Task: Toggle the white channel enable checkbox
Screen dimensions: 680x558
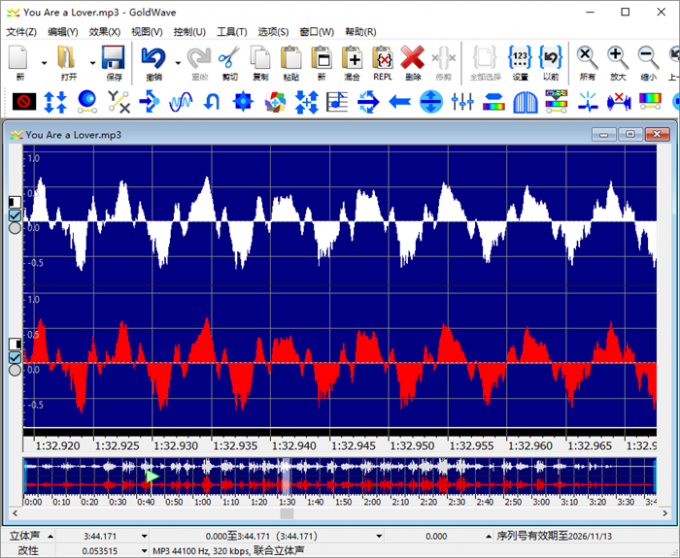Action: tap(15, 215)
